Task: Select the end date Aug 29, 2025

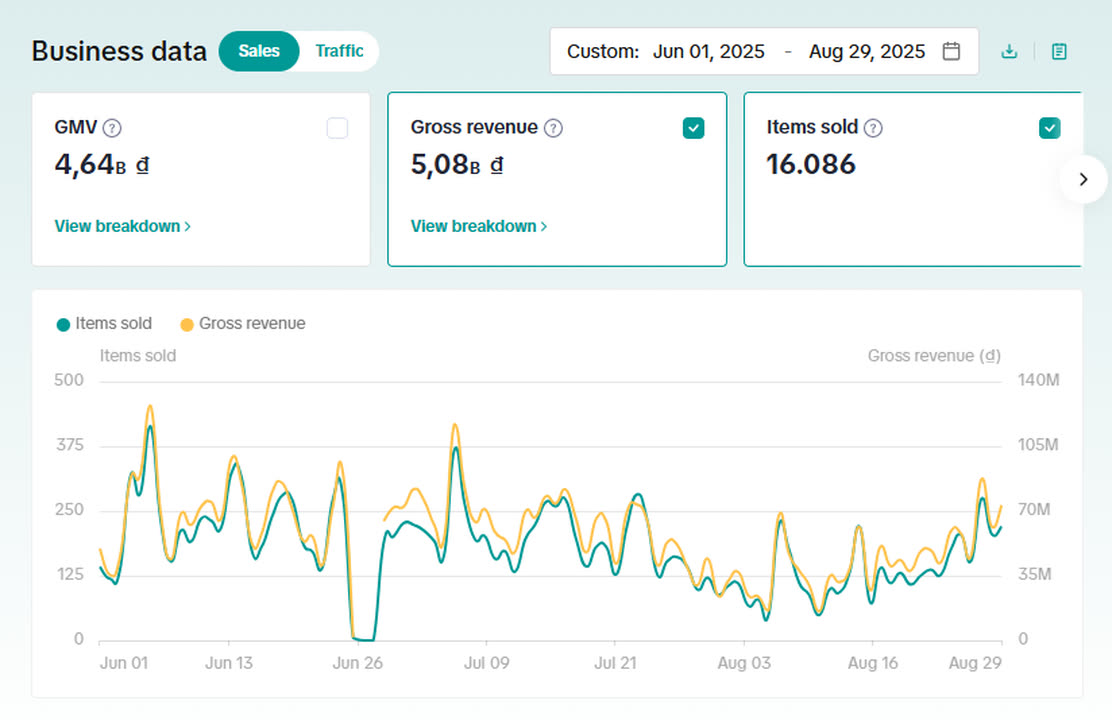Action: (x=867, y=51)
